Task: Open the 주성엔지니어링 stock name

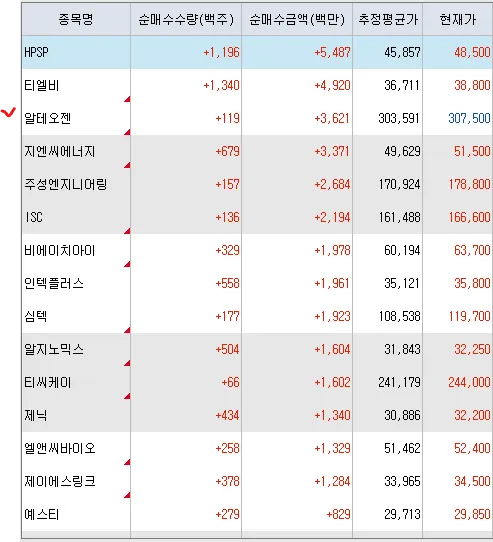Action: pyautogui.click(x=66, y=184)
